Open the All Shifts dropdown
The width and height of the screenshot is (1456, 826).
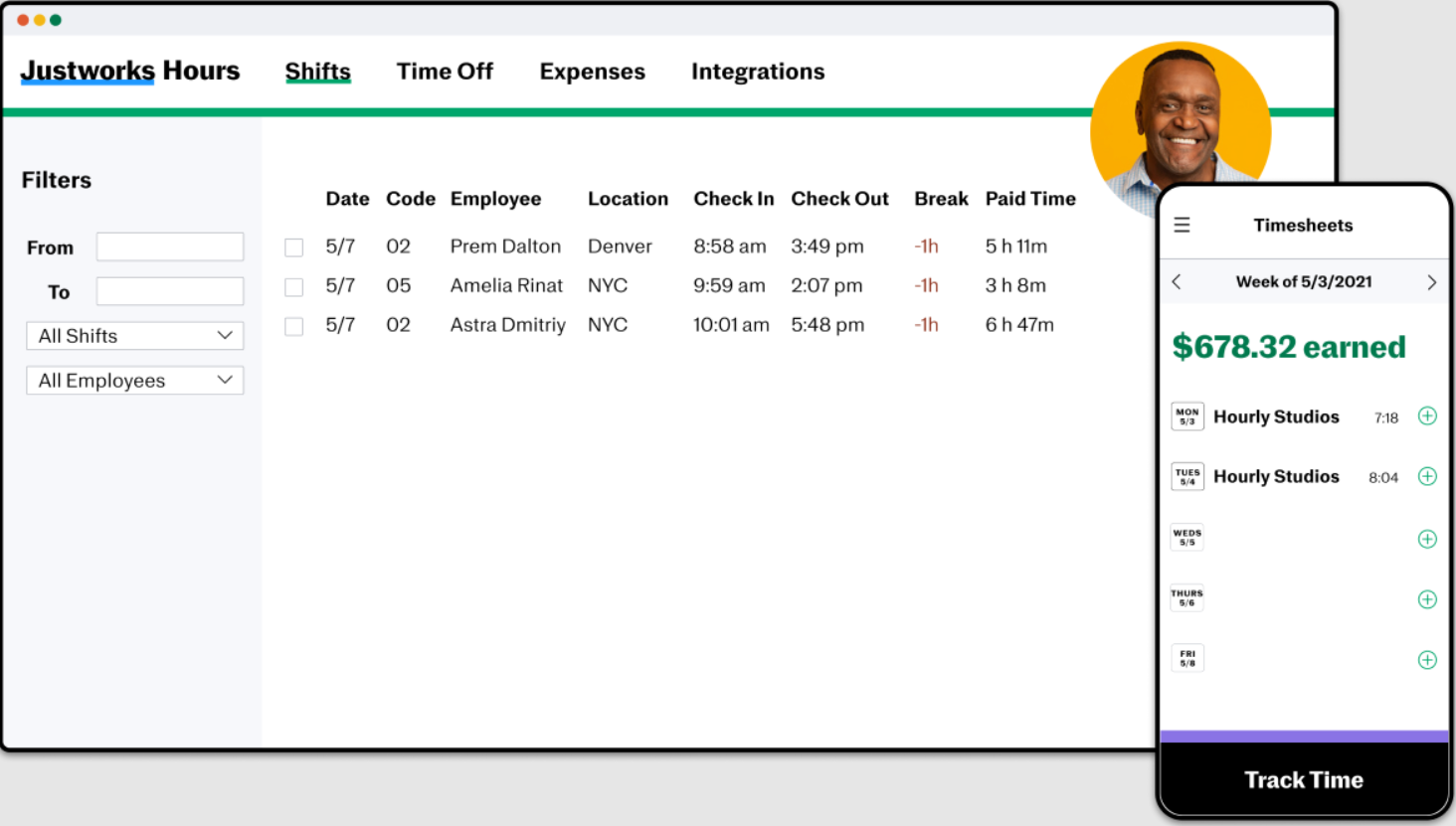click(135, 336)
